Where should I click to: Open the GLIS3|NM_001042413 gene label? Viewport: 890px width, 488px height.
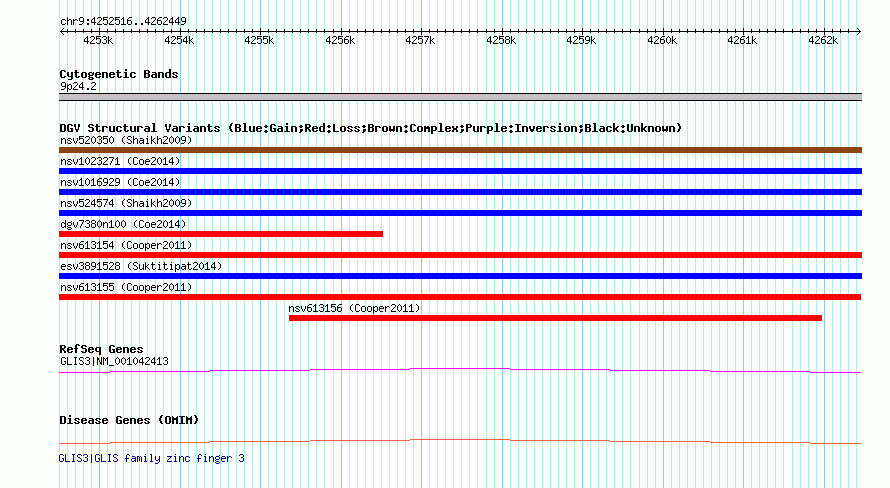(114, 361)
